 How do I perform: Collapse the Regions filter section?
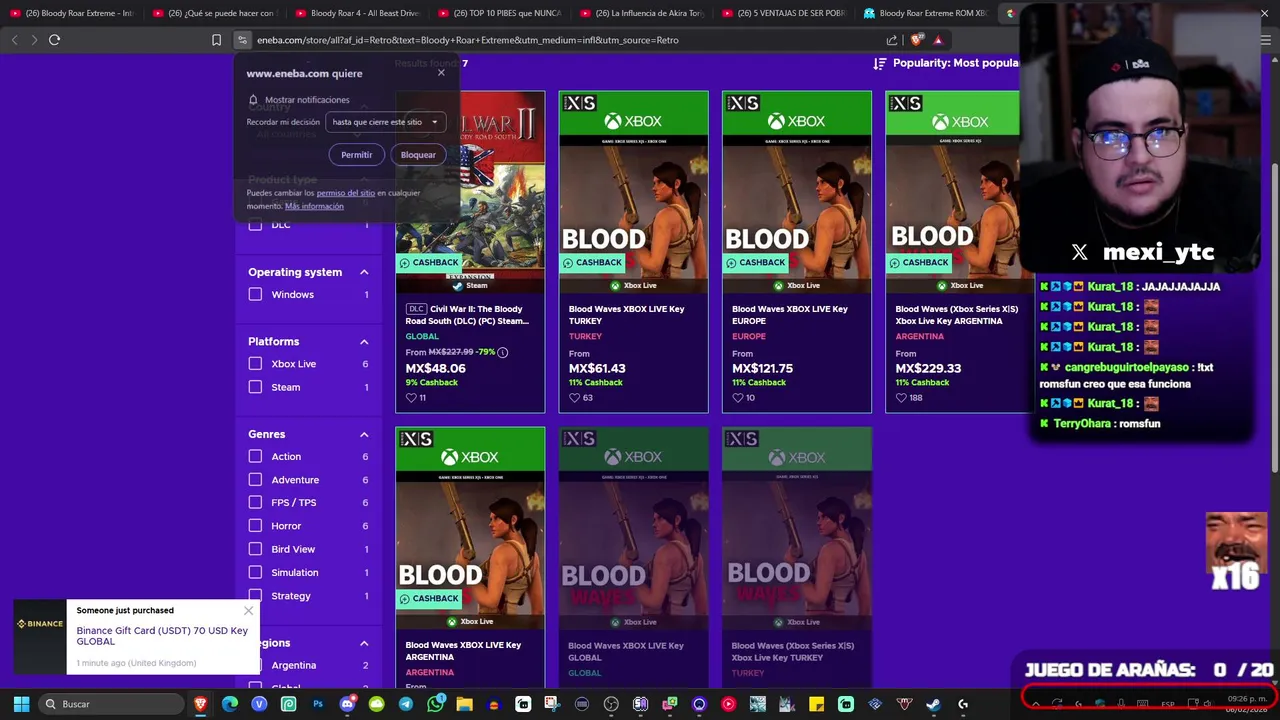coord(364,643)
